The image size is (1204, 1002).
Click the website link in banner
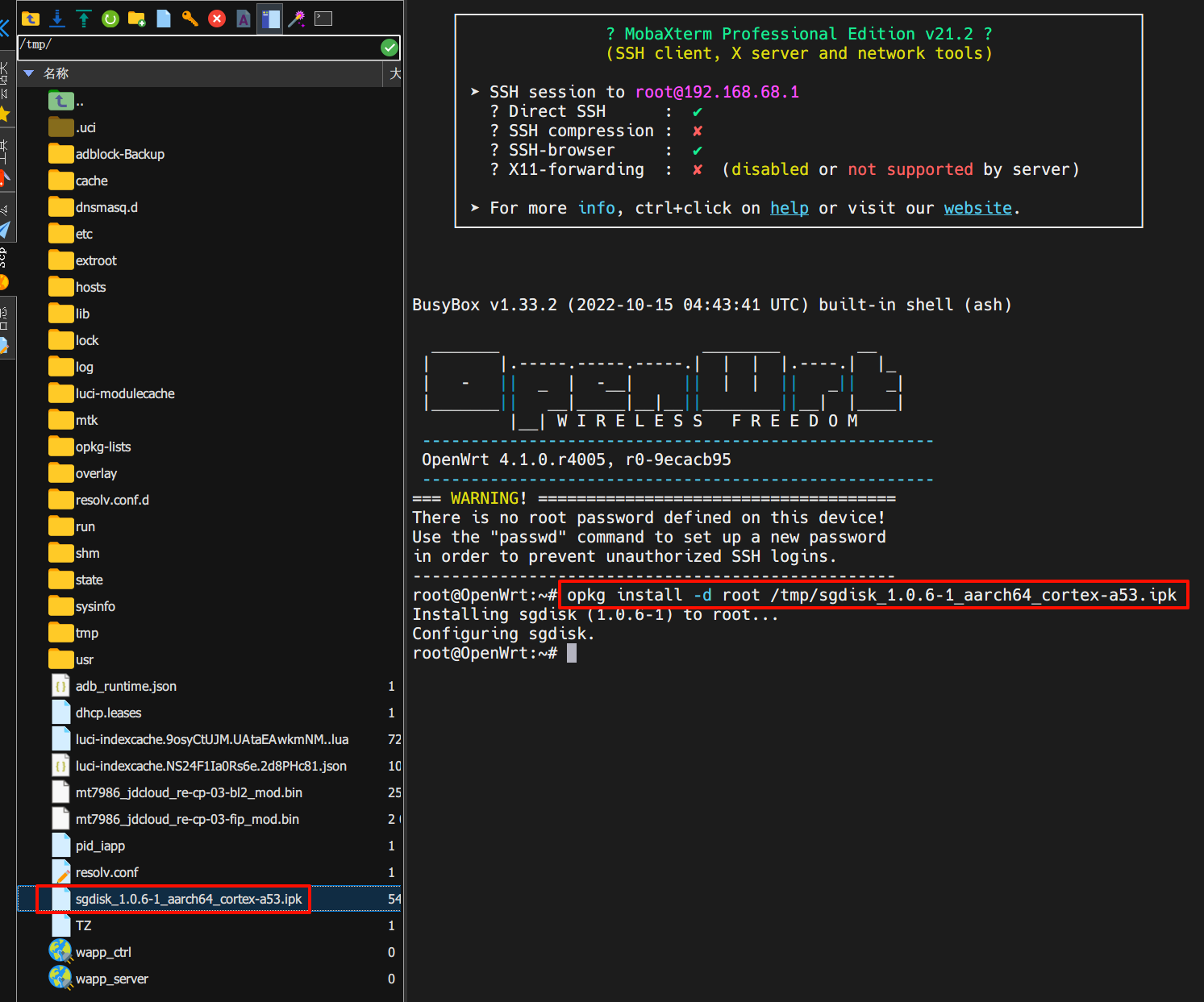pos(977,208)
